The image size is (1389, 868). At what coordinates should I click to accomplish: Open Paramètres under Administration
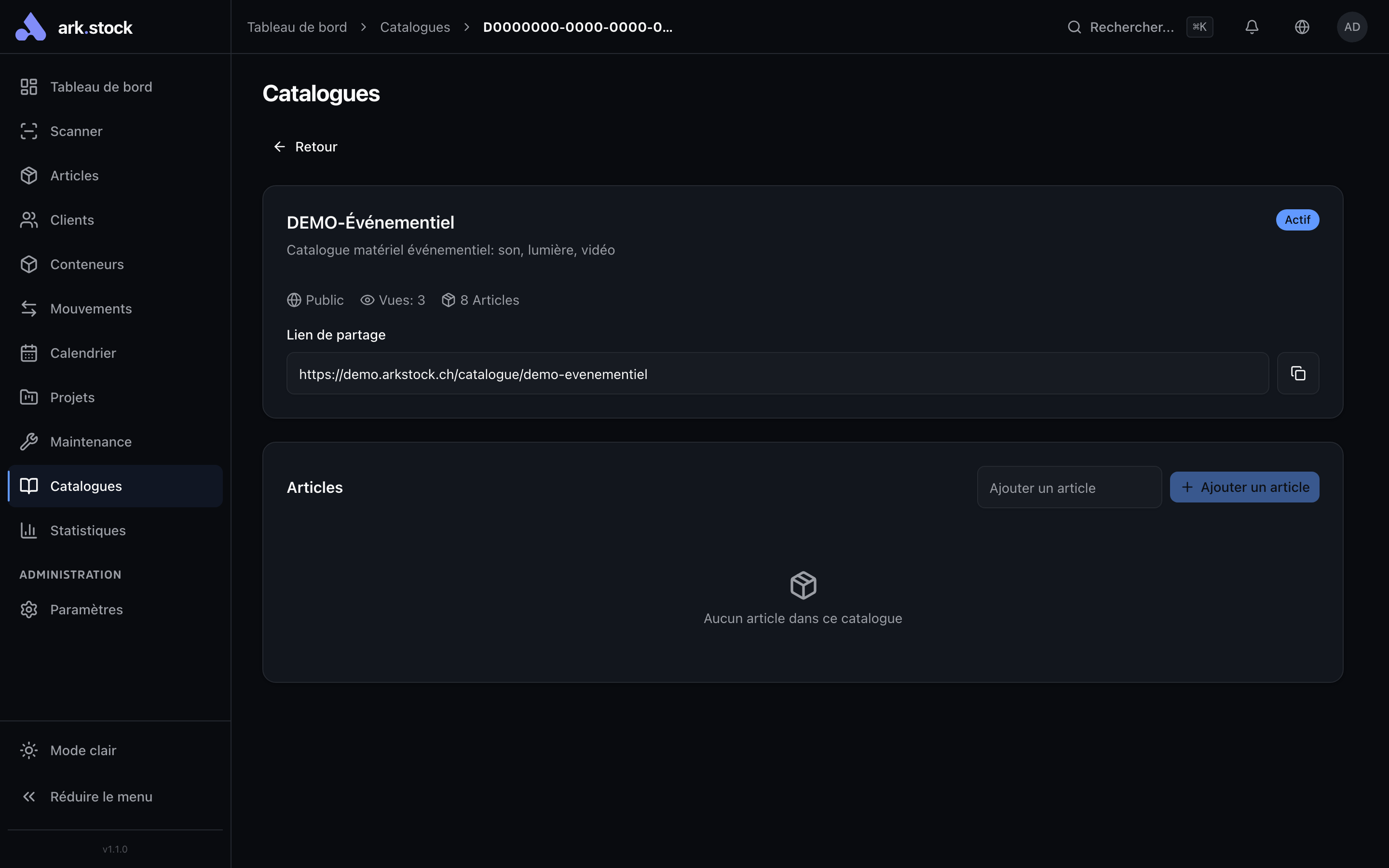[115, 610]
